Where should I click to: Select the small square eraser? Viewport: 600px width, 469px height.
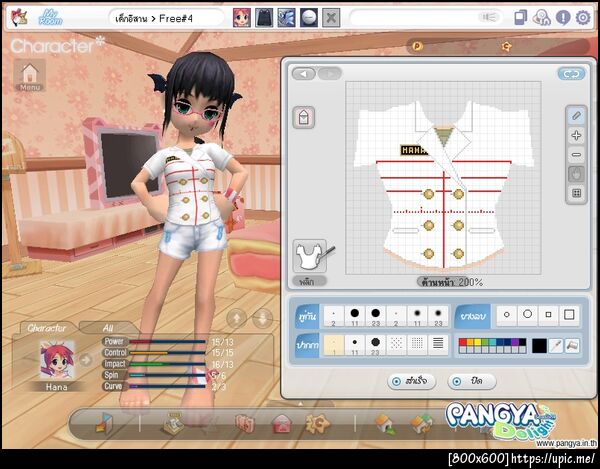[x=548, y=315]
